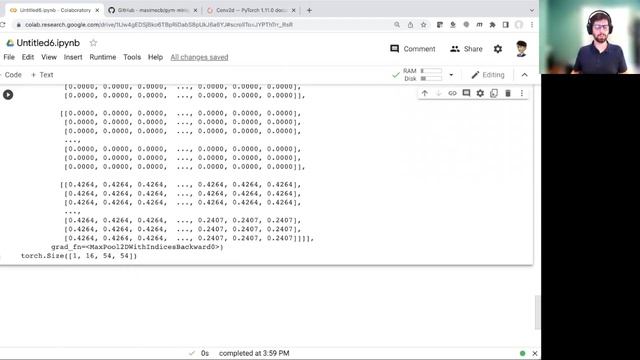This screenshot has height=360, width=640.
Task: Move cell down with the arrow icon
Action: click(438, 93)
